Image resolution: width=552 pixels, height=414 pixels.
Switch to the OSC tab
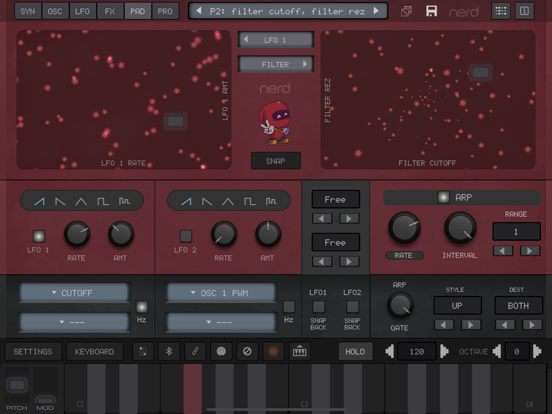55,11
